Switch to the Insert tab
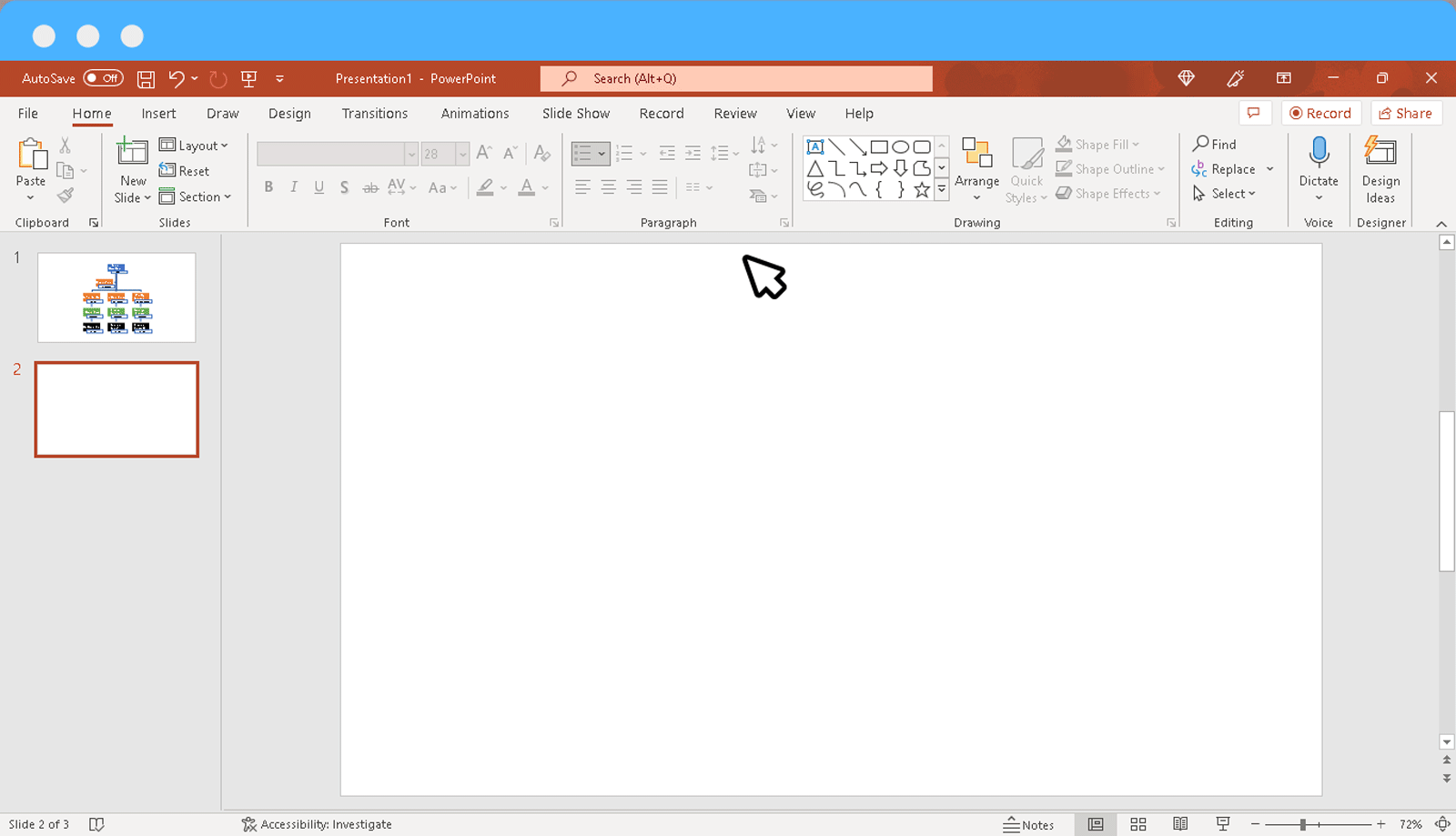This screenshot has width=1456, height=836. click(158, 113)
